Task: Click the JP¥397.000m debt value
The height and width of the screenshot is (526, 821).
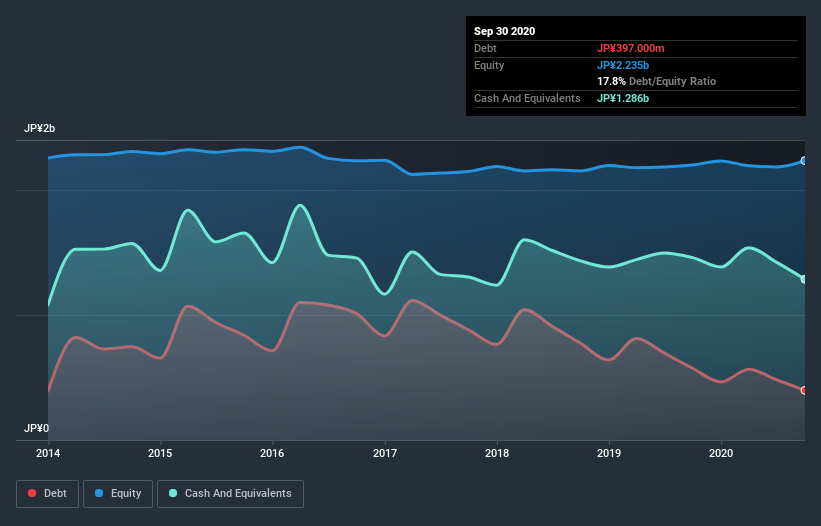Action: pos(630,48)
